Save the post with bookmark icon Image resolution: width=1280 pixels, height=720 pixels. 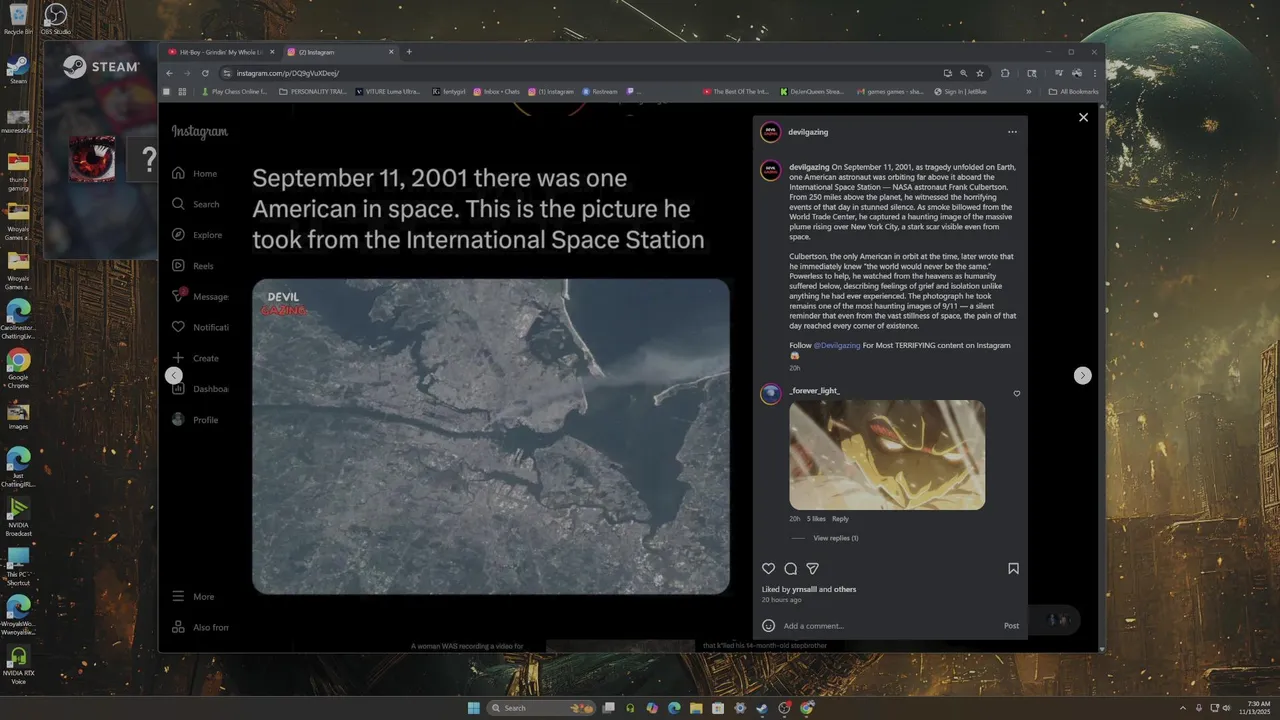coord(1013,568)
